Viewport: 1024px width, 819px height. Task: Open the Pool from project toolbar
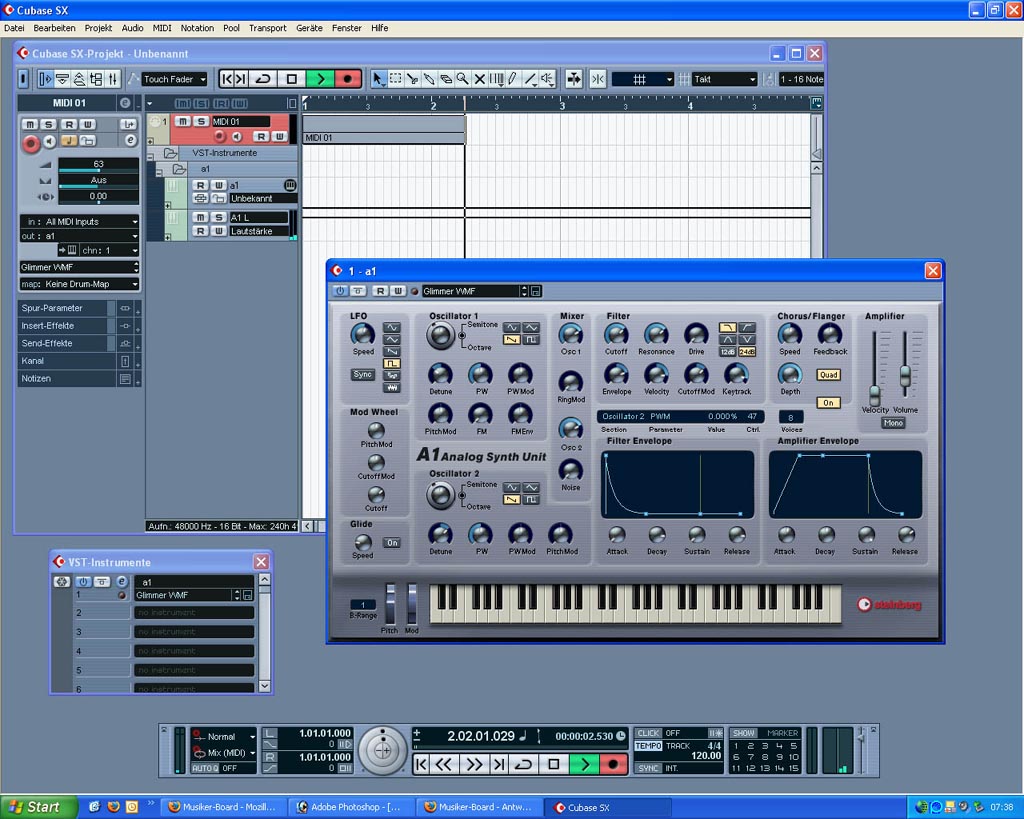(96, 79)
